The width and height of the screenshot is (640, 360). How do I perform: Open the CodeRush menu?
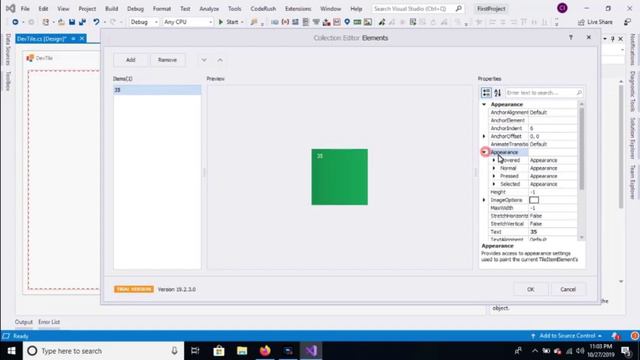coord(263,9)
